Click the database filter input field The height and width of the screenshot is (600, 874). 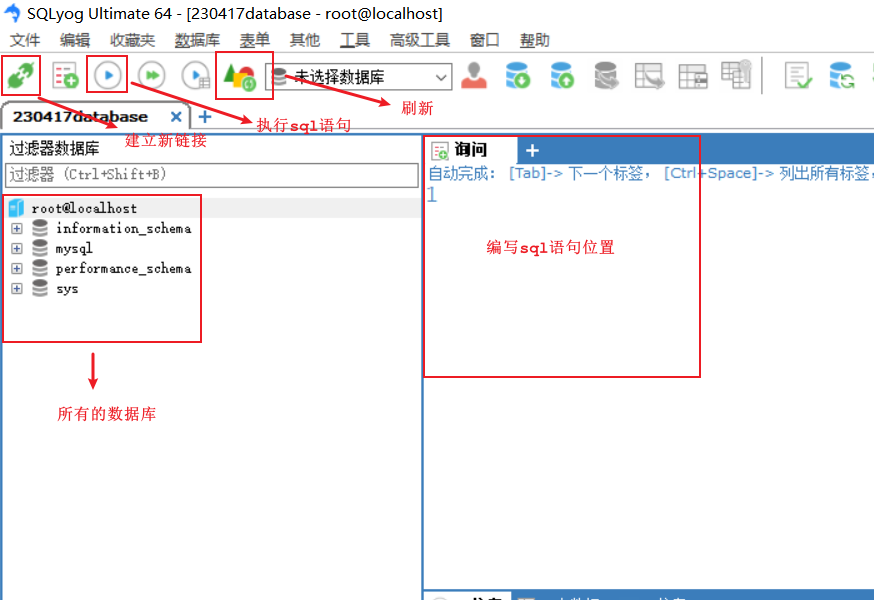[212, 175]
